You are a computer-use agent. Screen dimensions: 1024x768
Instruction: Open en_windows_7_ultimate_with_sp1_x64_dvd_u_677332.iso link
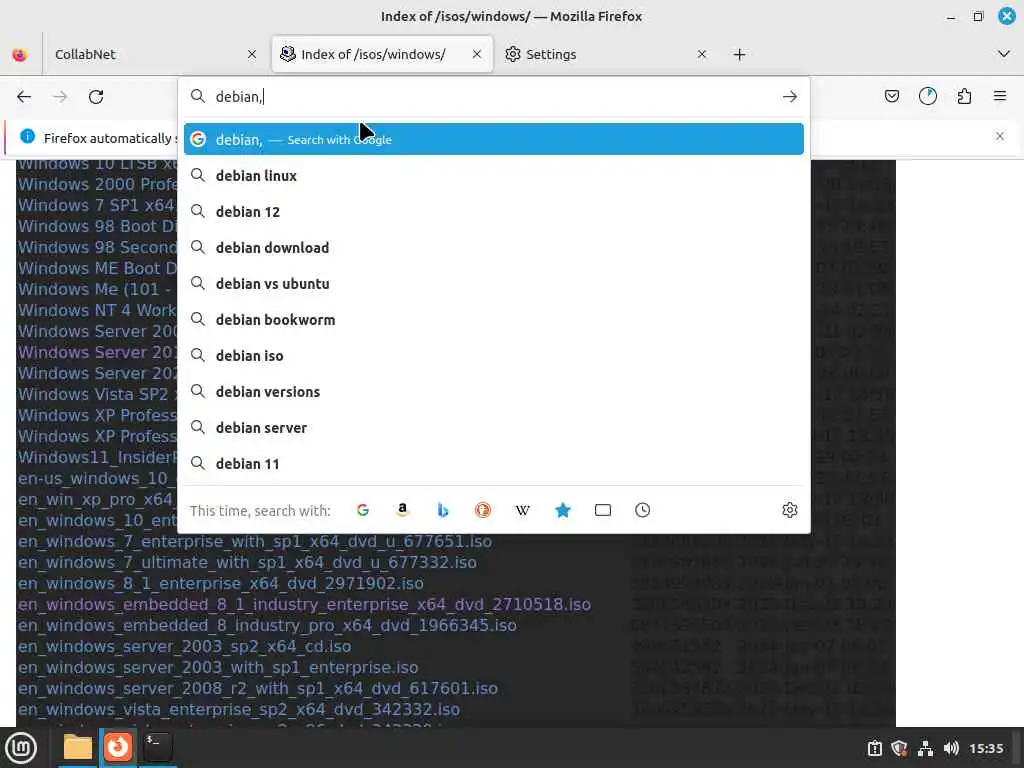click(x=248, y=562)
